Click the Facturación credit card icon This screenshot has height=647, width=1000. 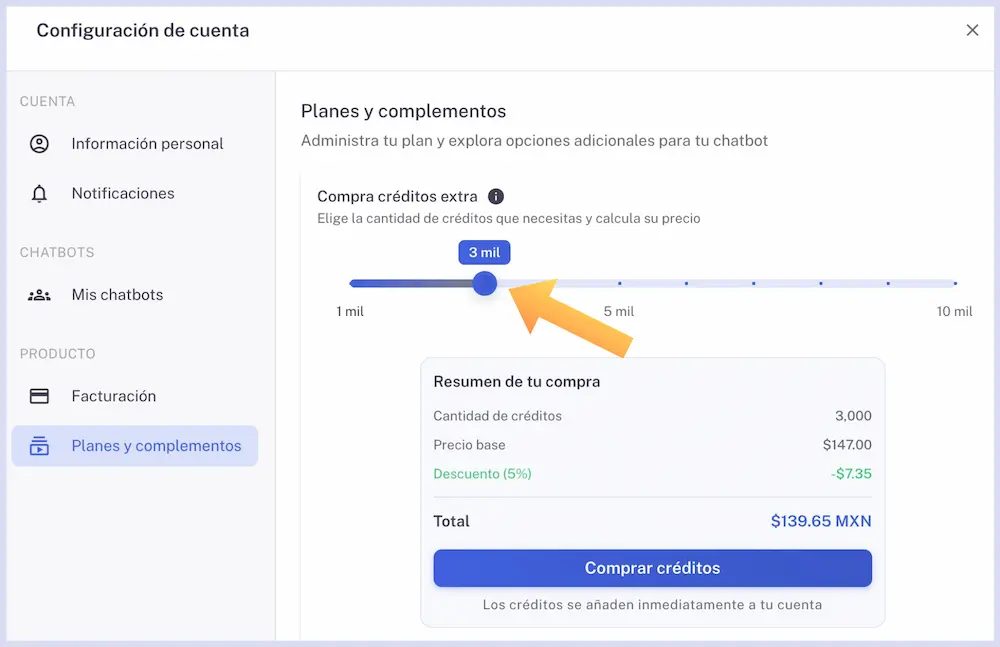pyautogui.click(x=39, y=396)
